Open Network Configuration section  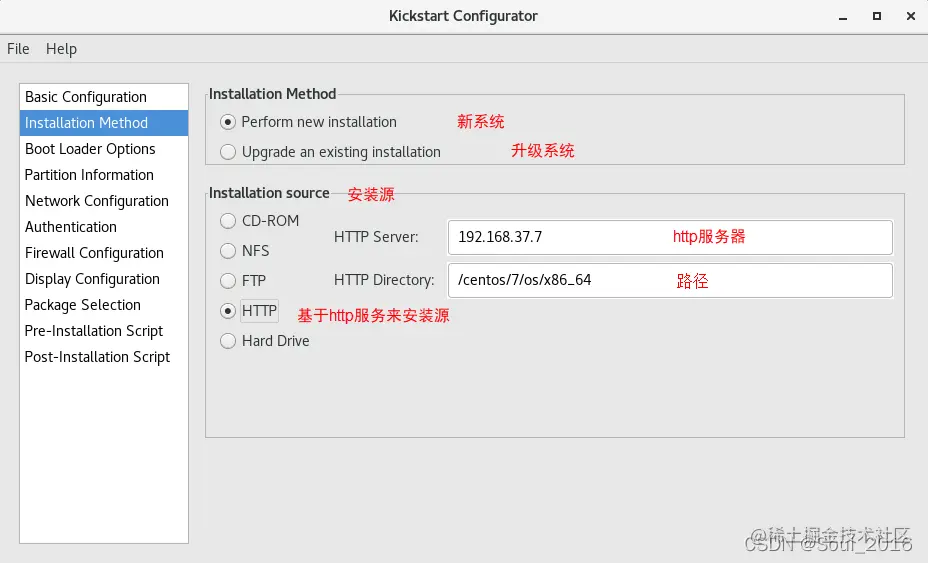click(x=104, y=201)
